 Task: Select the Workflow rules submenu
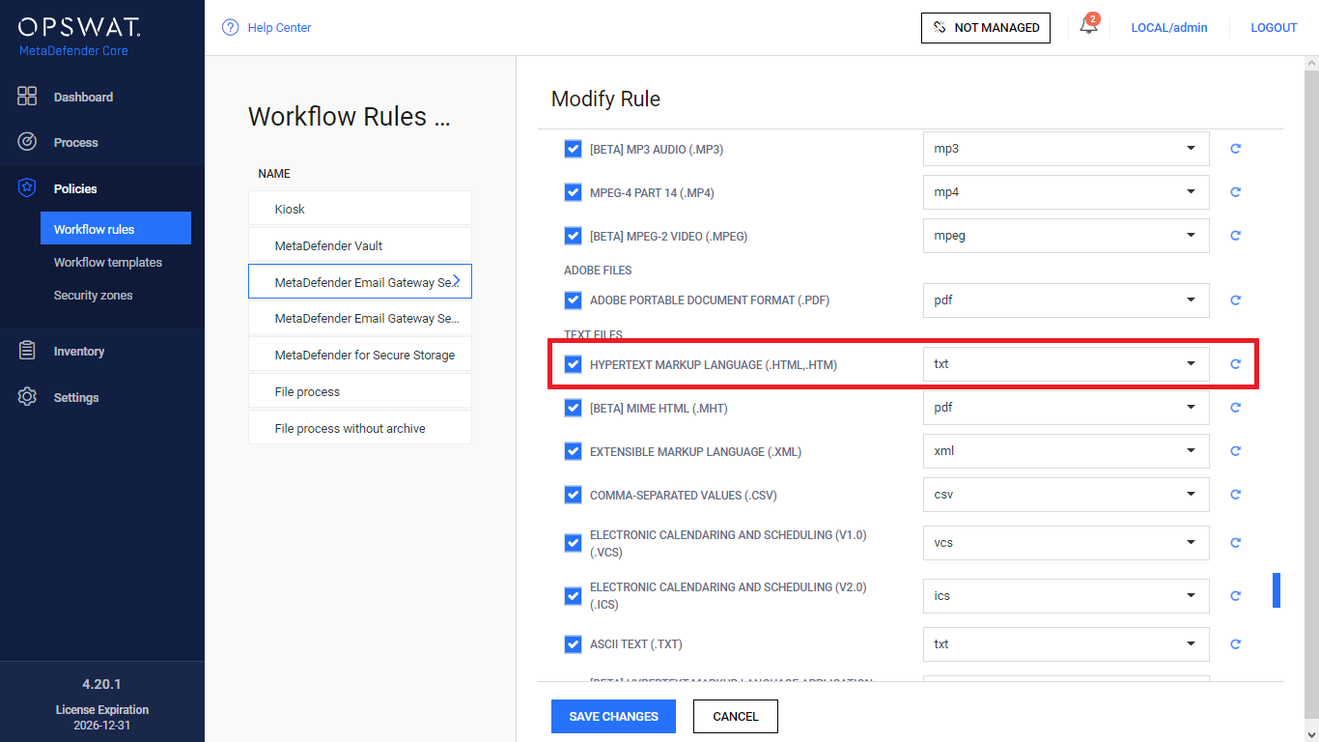click(116, 229)
